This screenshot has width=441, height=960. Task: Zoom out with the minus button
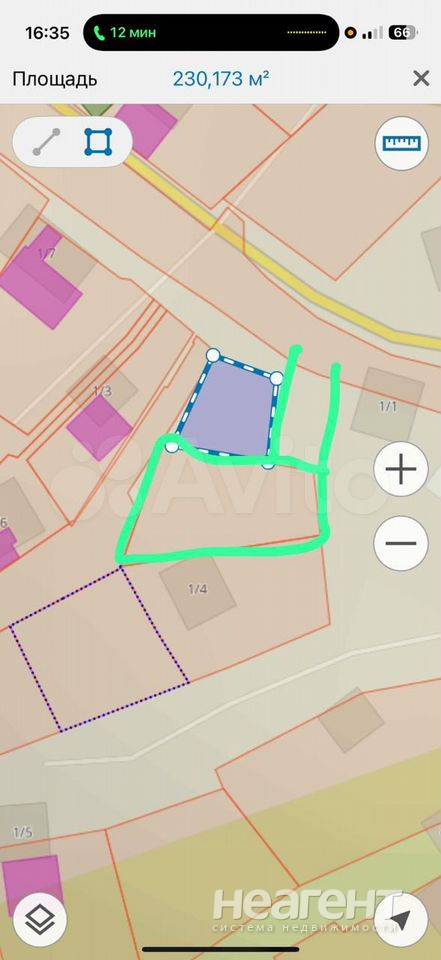[401, 543]
